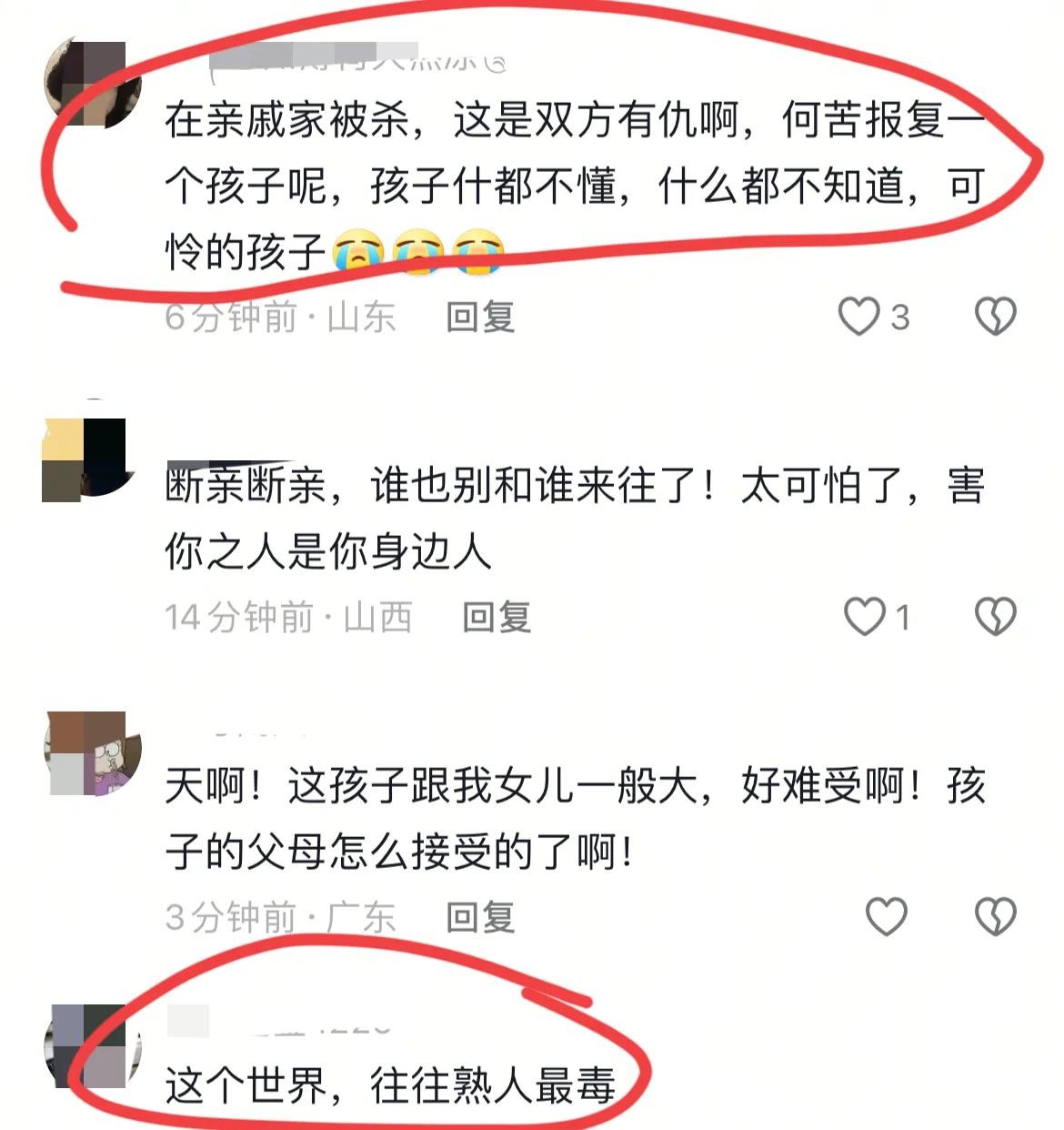The width and height of the screenshot is (1064, 1130).
Task: Select comment text starting 在亲戚家被杀
Action: [x=575, y=186]
